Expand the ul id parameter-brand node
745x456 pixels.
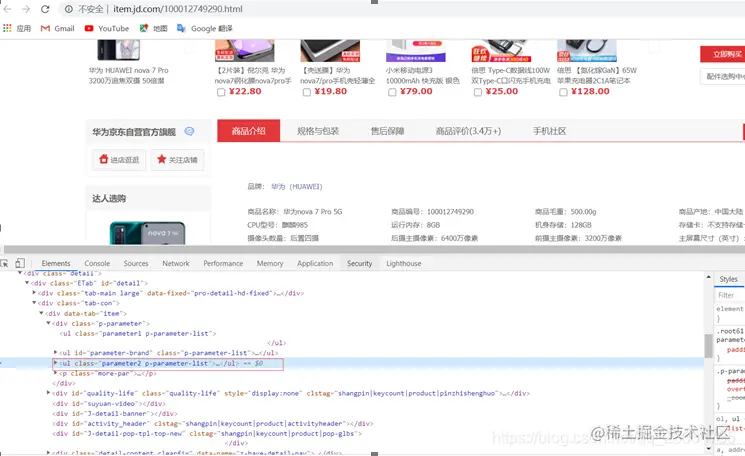pos(56,352)
